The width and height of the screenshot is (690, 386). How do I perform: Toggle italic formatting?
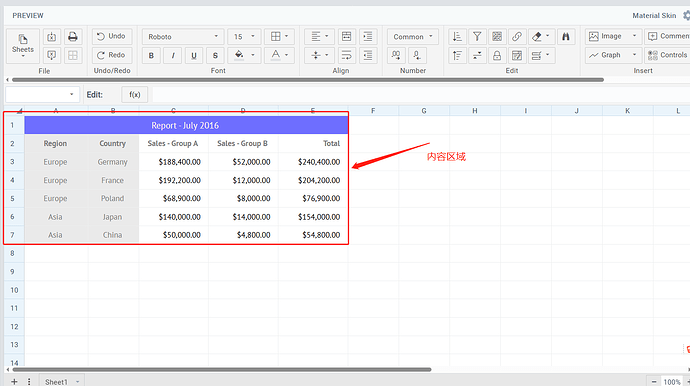tap(172, 55)
